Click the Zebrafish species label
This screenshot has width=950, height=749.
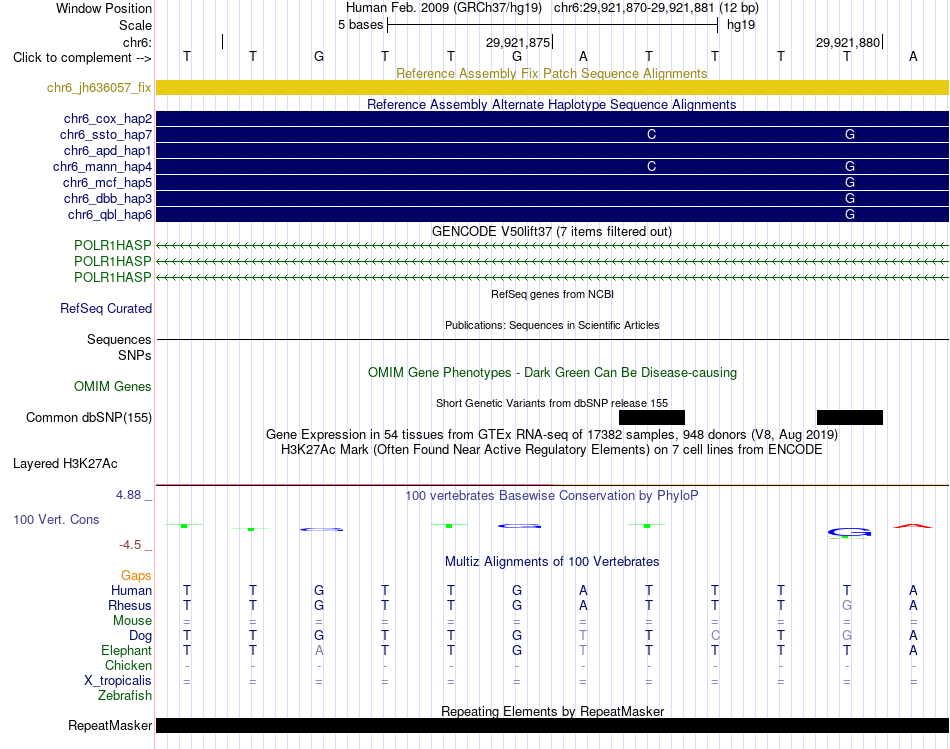[x=125, y=696]
